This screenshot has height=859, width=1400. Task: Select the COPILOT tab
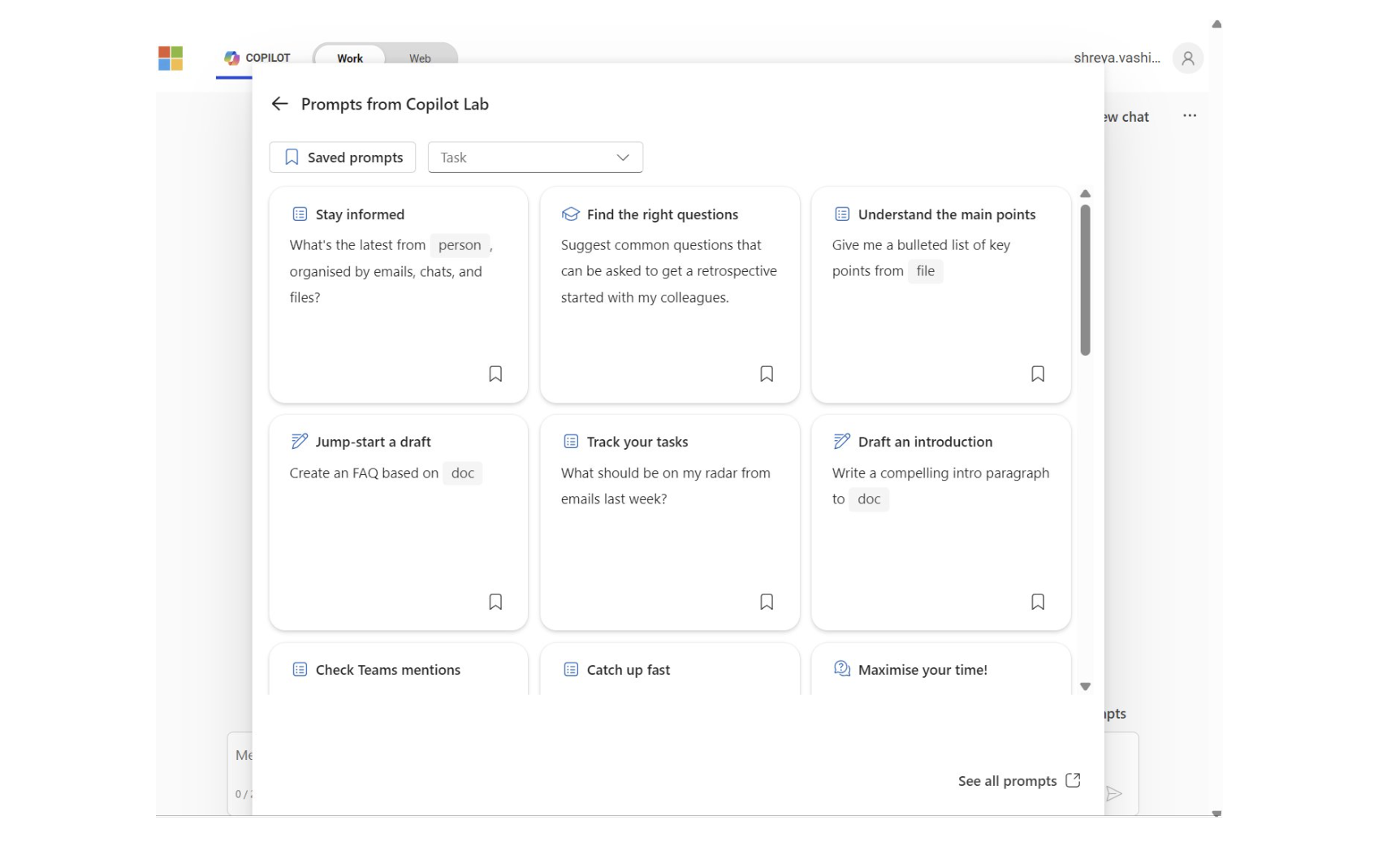[257, 58]
